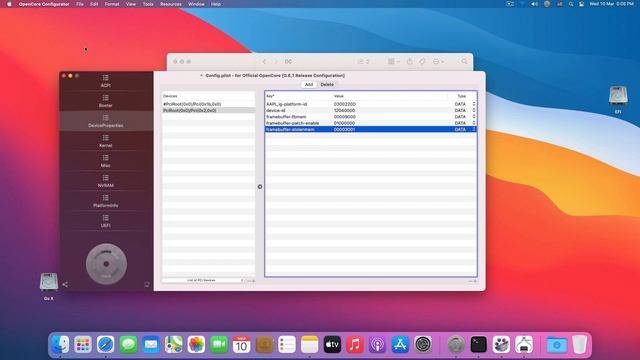Open the Misc section in sidebar
Screen dimensions: 640x360
106,161
